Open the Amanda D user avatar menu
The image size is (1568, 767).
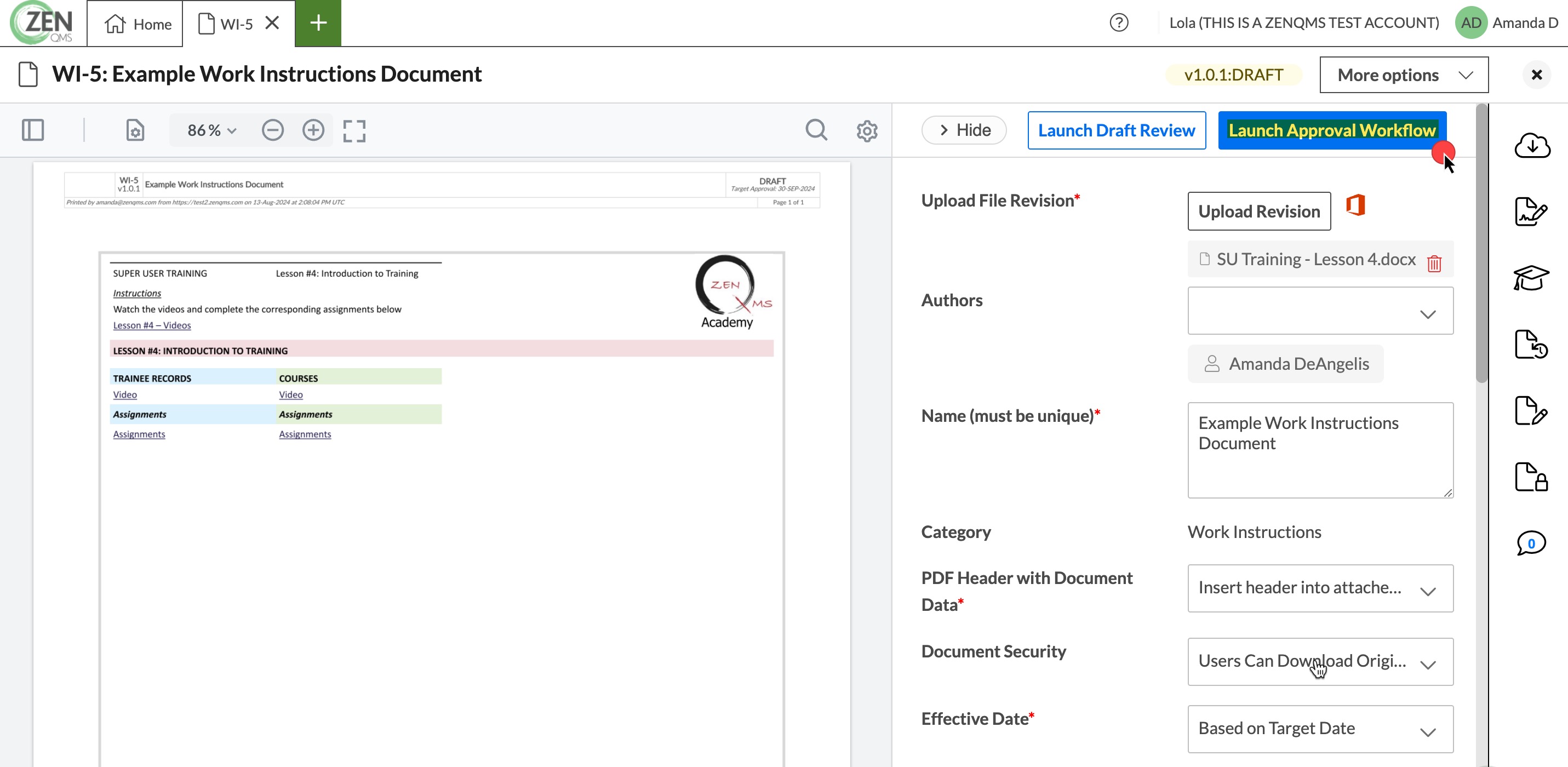(1470, 22)
